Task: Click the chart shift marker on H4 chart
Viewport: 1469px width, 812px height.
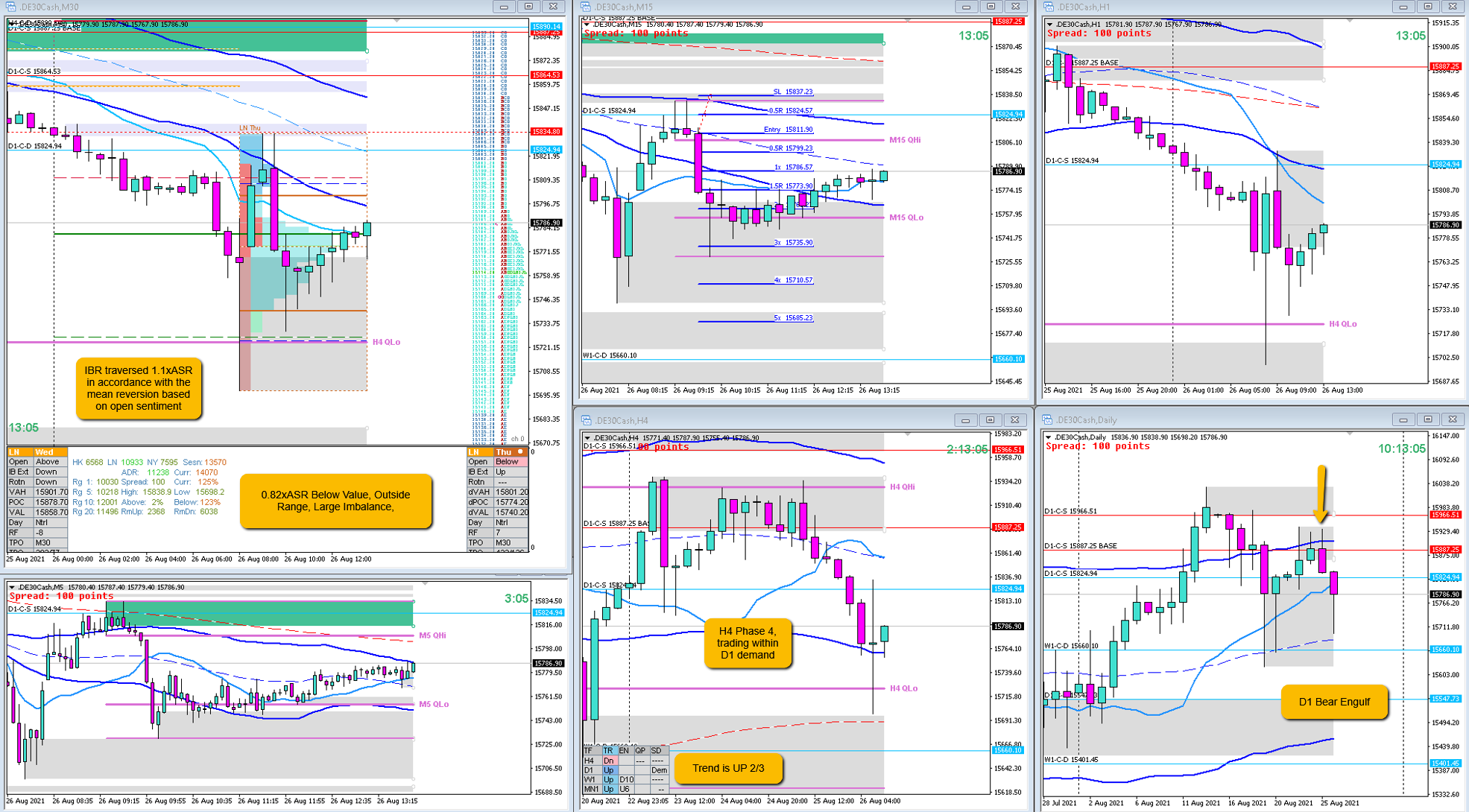Action: tap(908, 434)
